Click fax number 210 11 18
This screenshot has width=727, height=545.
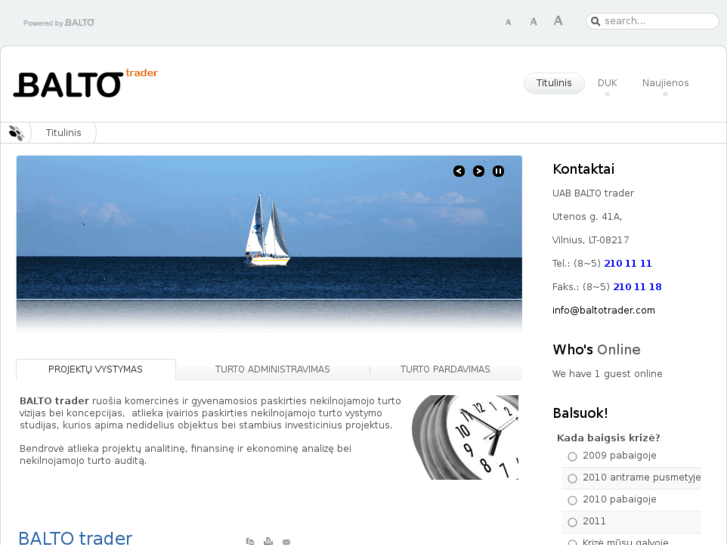[x=637, y=287]
